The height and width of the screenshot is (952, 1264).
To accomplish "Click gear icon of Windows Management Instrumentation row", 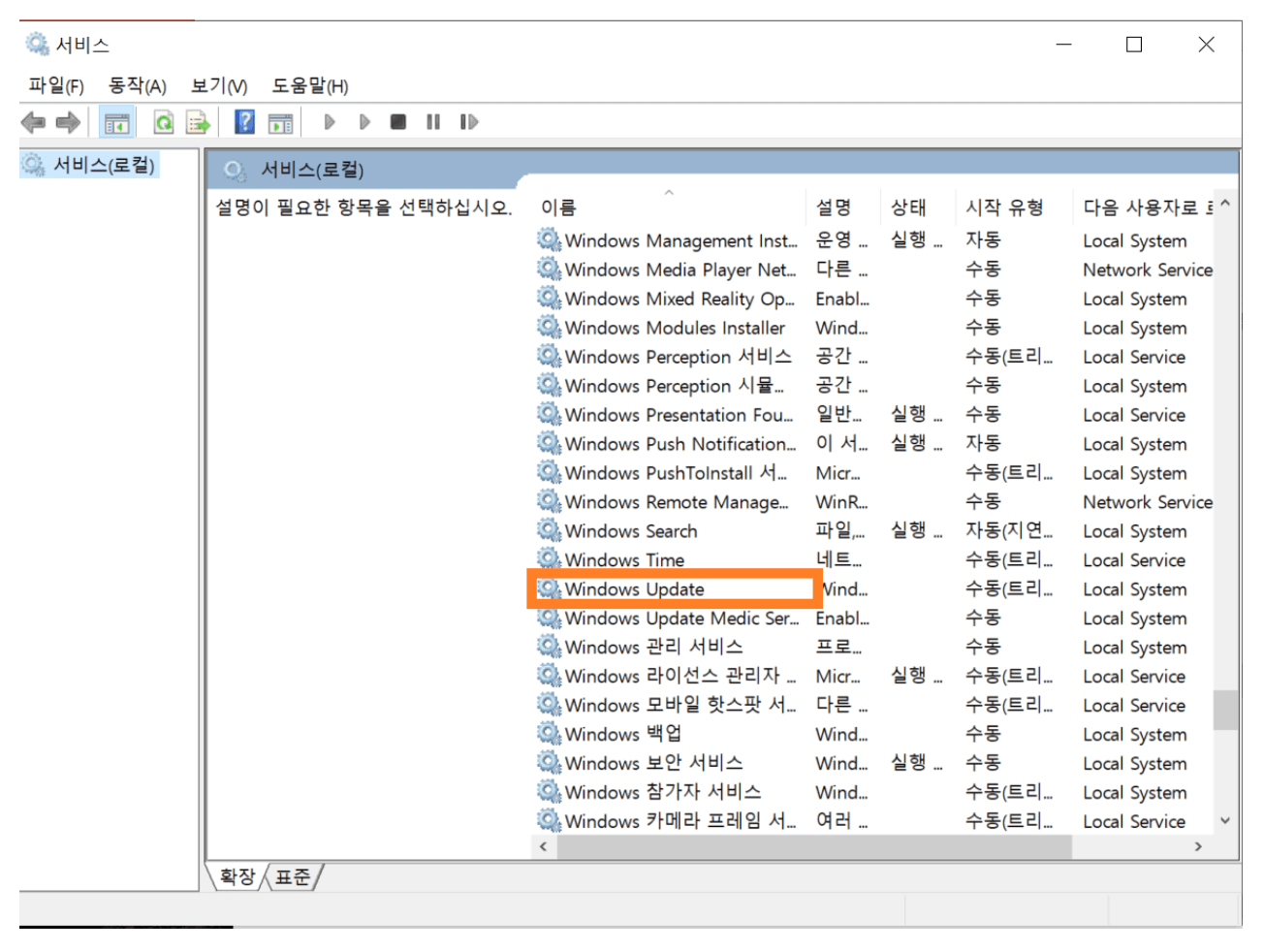I will click(550, 239).
